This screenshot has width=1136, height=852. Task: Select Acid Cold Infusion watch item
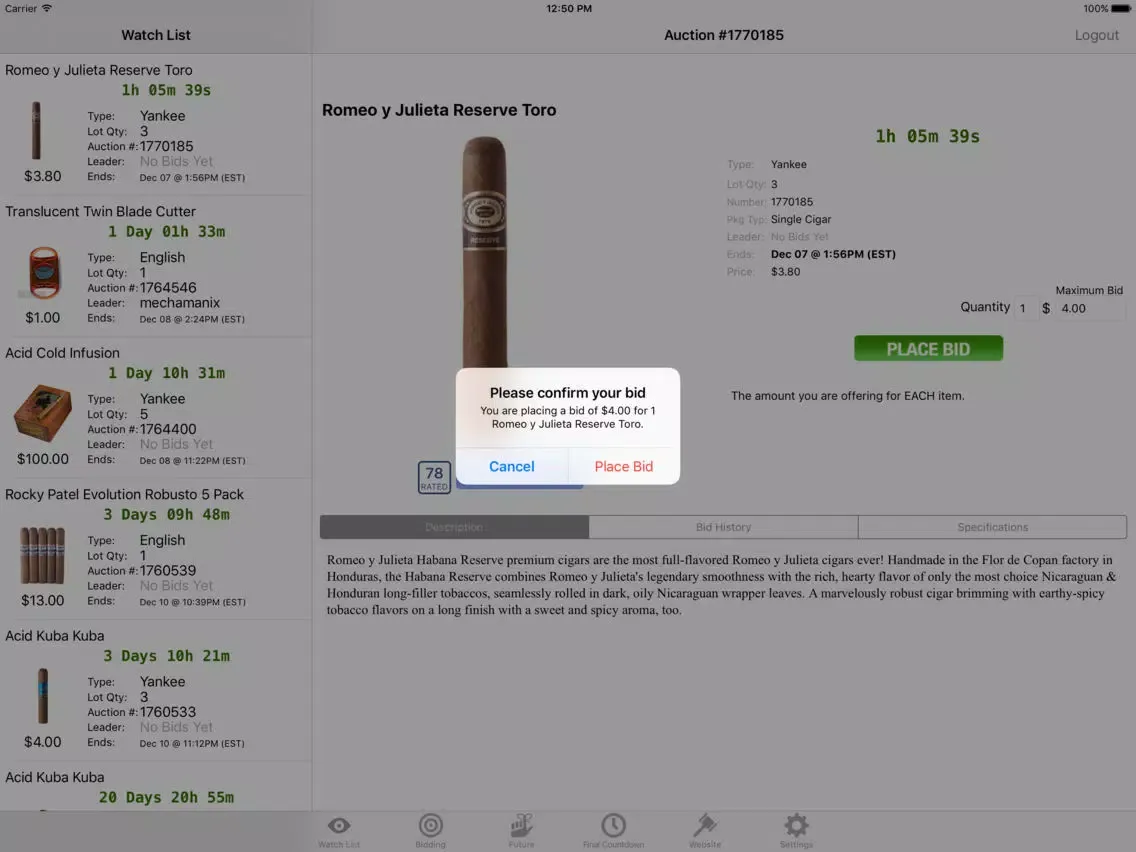pos(156,407)
